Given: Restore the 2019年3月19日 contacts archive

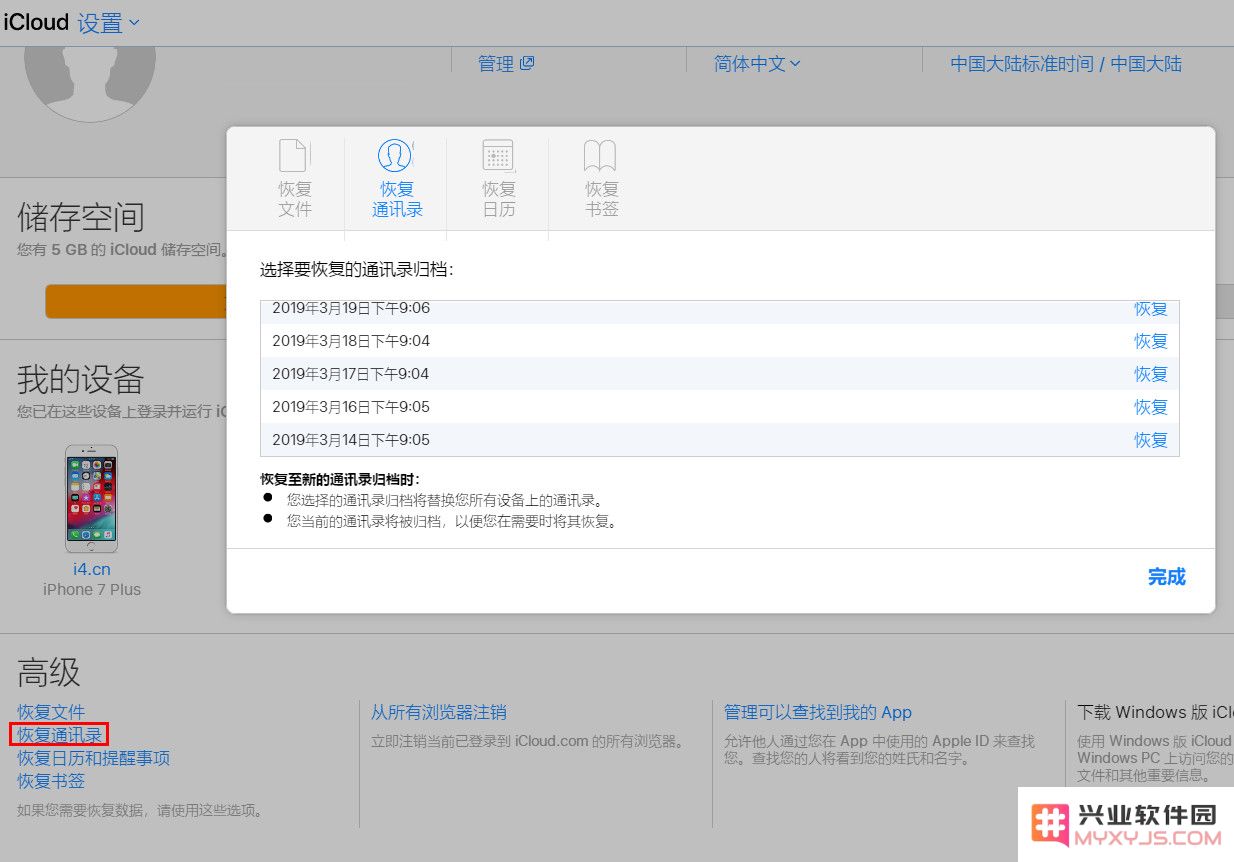Looking at the screenshot, I should pos(1150,309).
